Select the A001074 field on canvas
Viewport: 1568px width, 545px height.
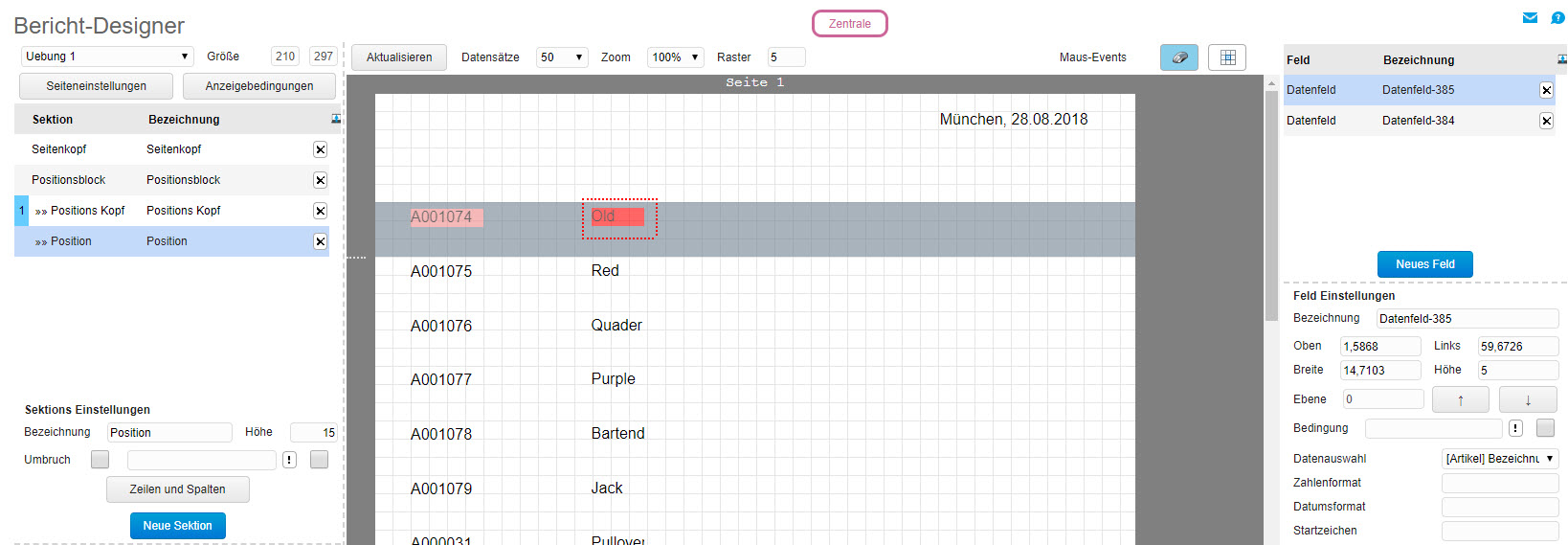pyautogui.click(x=447, y=217)
